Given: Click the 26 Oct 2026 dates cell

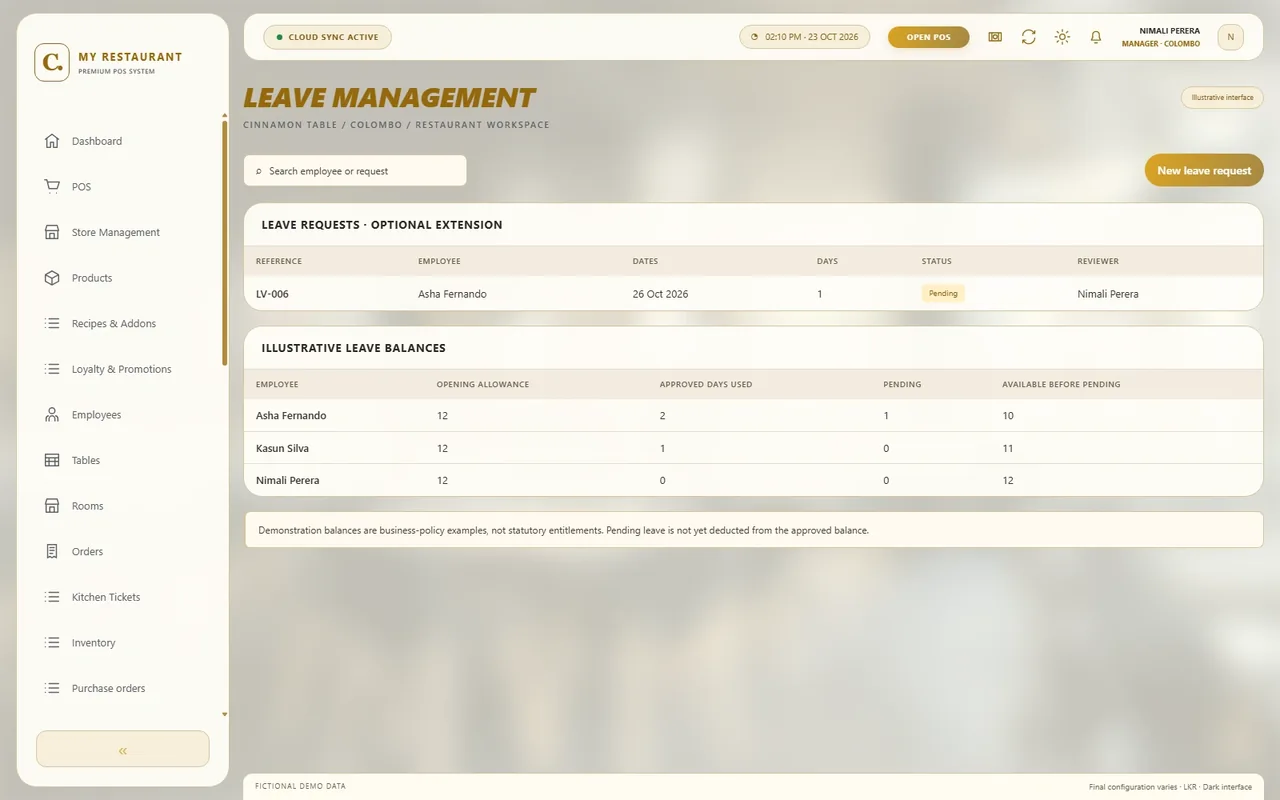Looking at the screenshot, I should [660, 294].
